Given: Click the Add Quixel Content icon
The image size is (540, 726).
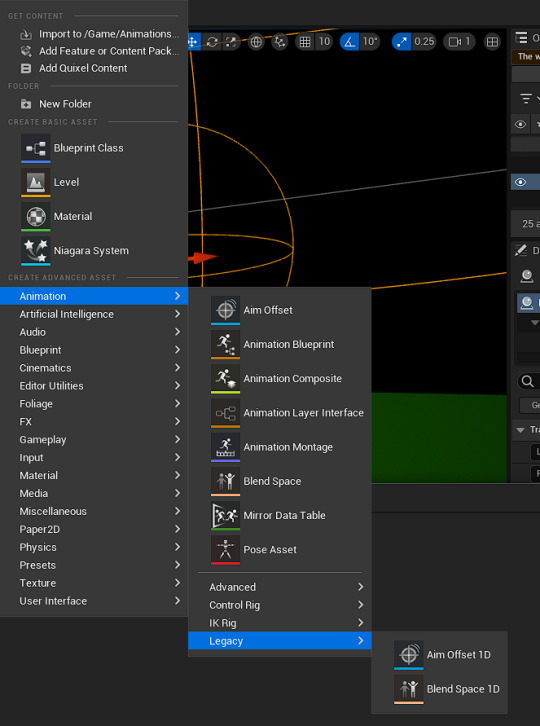Looking at the screenshot, I should tap(26, 69).
